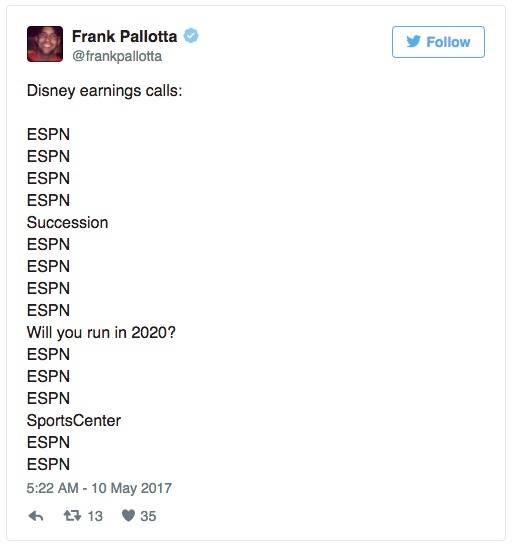Viewport: 512px width, 548px height.
Task: Open Frank Pallotta's profile avatar
Action: 45,44
